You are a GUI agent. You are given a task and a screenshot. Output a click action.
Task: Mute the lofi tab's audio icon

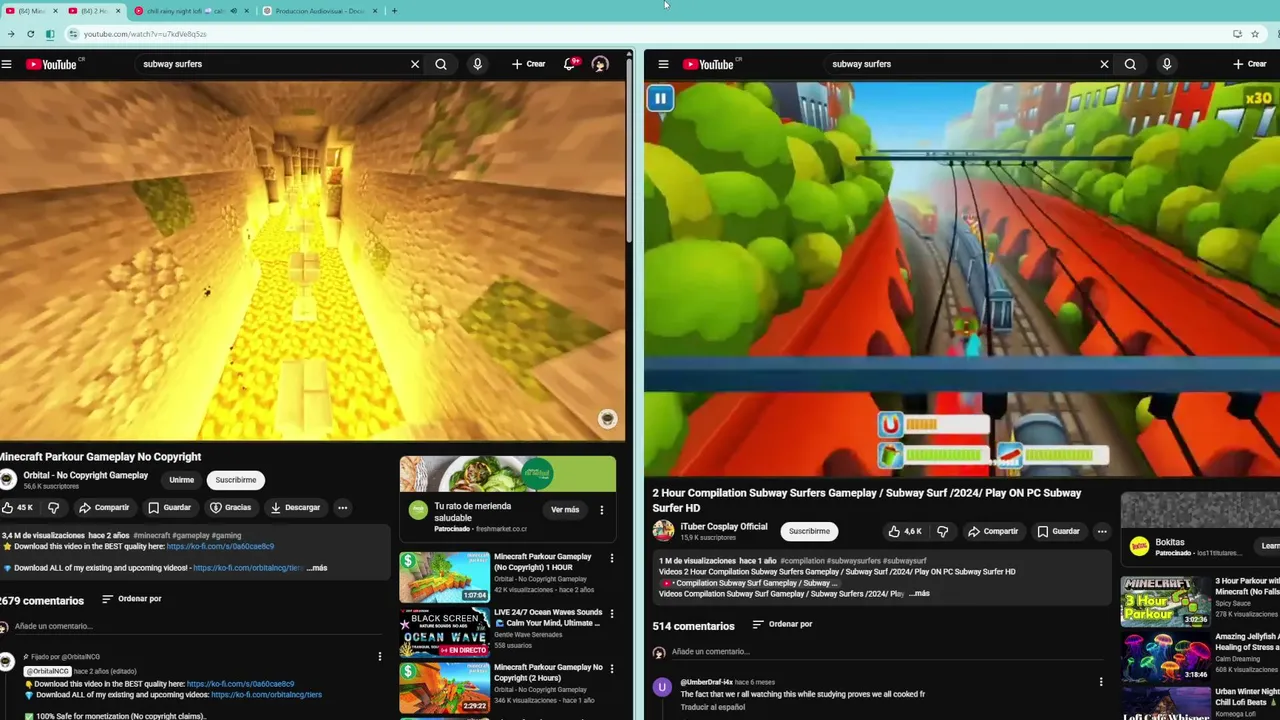click(x=233, y=11)
